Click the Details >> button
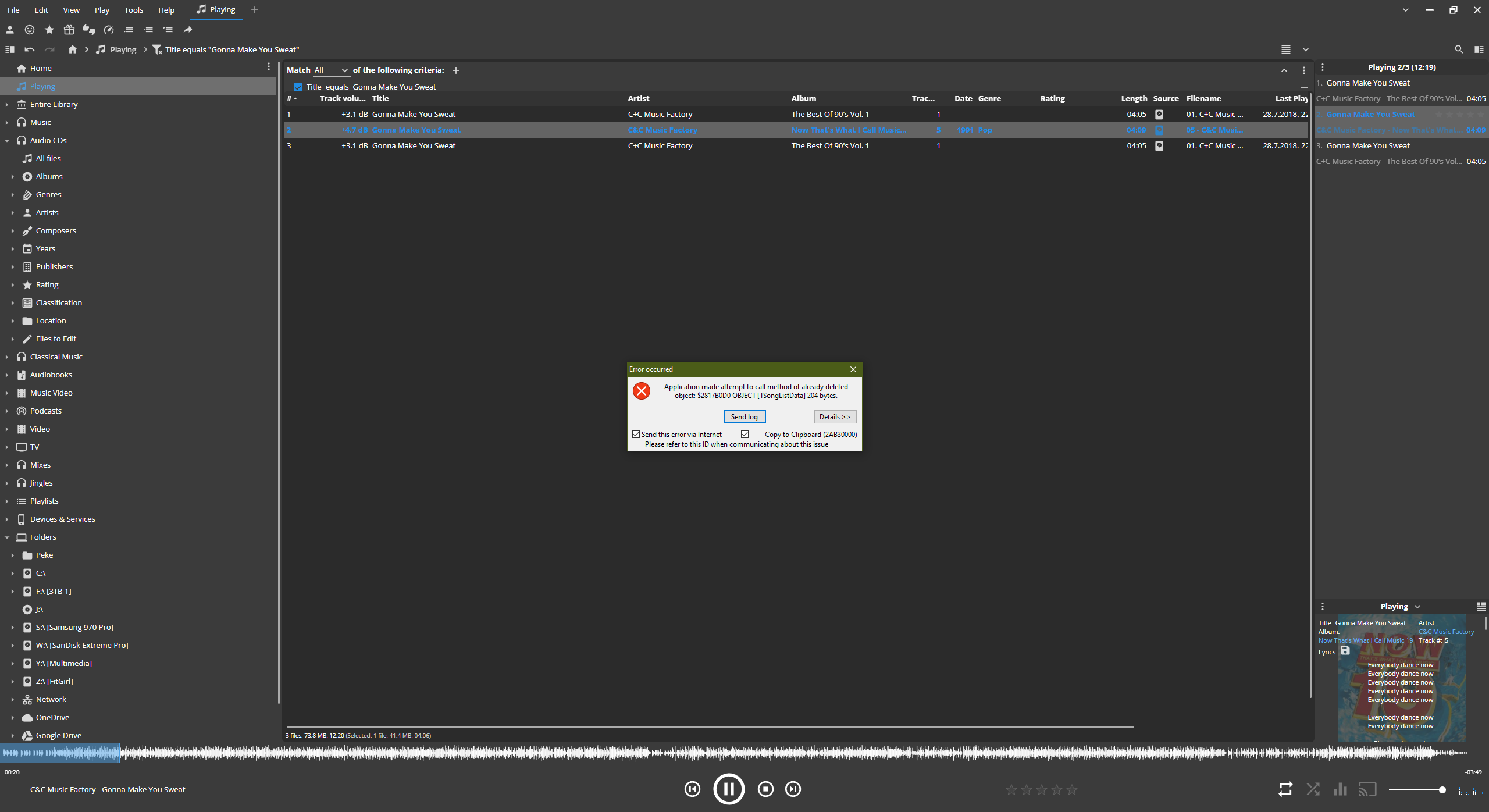The width and height of the screenshot is (1489, 812). pos(834,417)
